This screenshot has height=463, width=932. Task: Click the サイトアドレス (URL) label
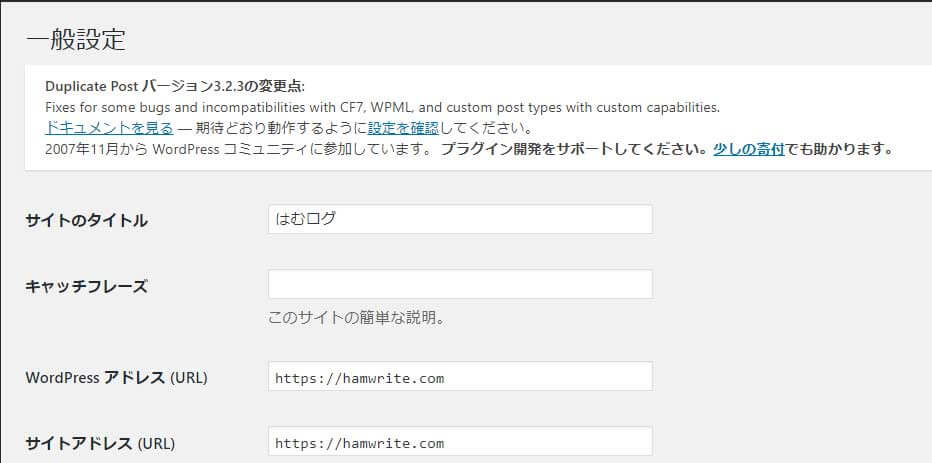pos(100,443)
